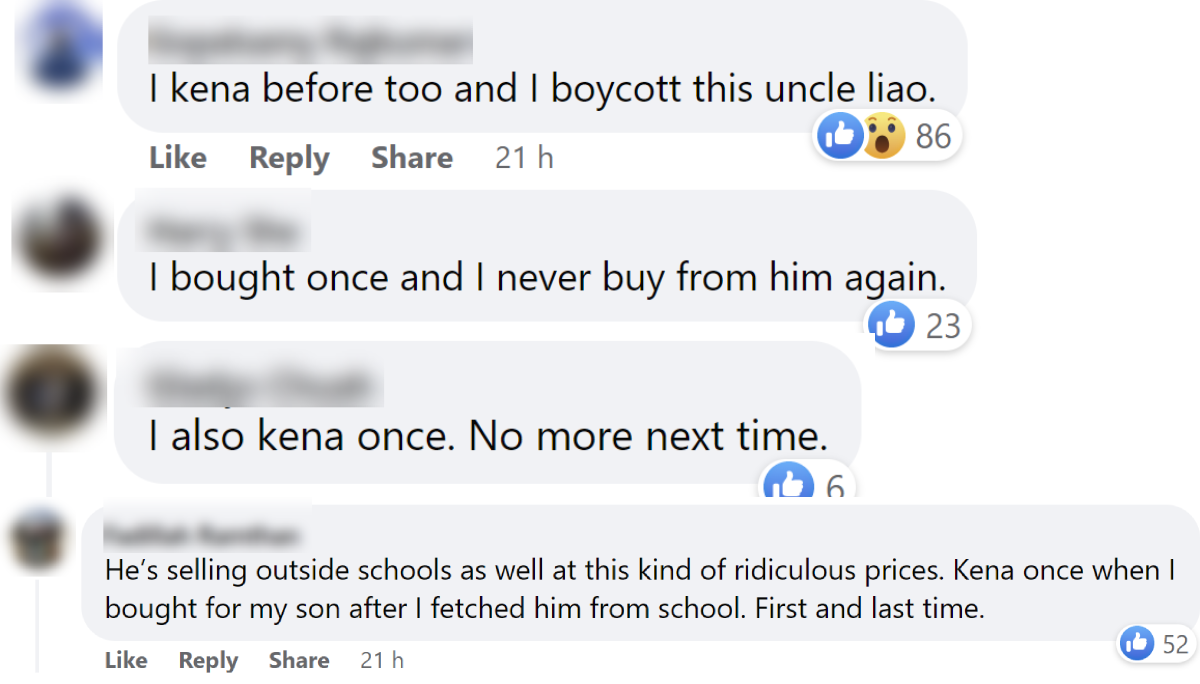Screen dimensions: 1200x684
Task: Open the blurred author name above "I kena before"
Action: (310, 43)
